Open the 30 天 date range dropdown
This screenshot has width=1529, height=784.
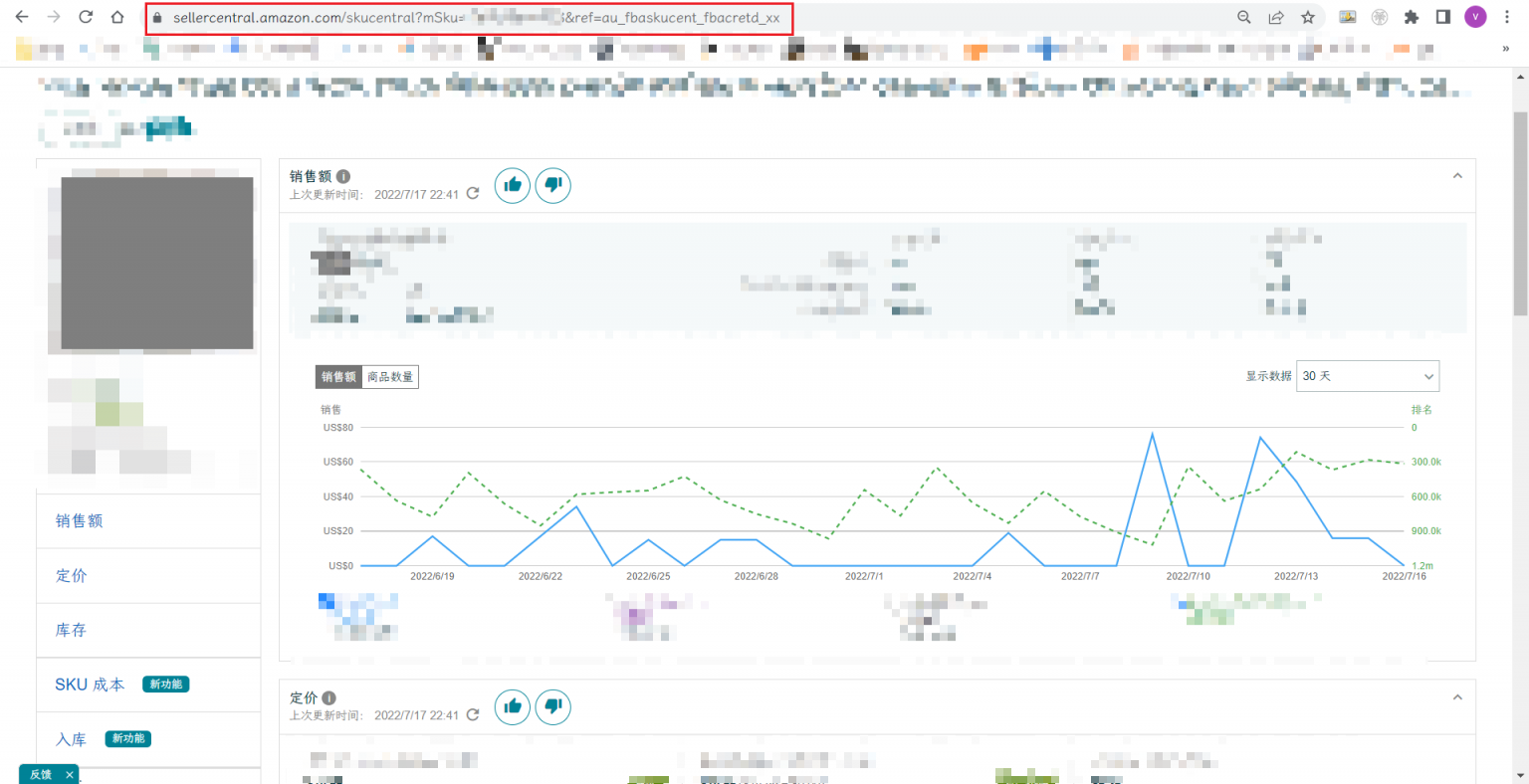pyautogui.click(x=1368, y=376)
